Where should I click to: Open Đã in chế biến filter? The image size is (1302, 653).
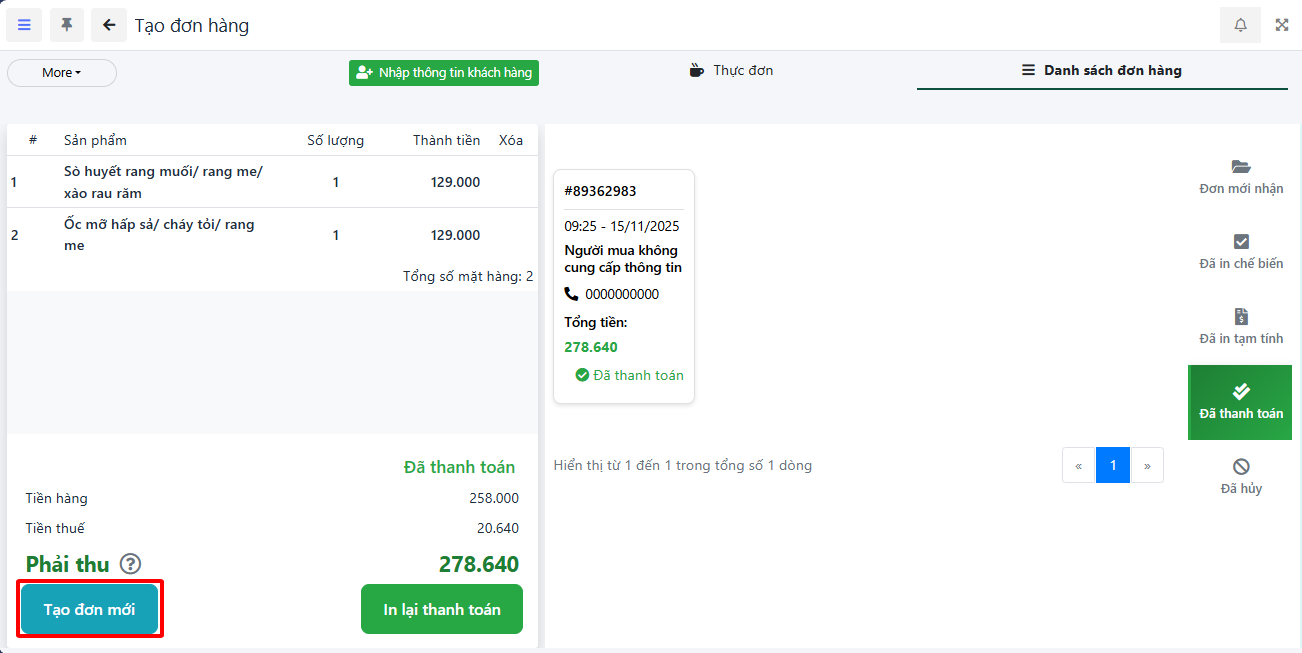[1241, 251]
